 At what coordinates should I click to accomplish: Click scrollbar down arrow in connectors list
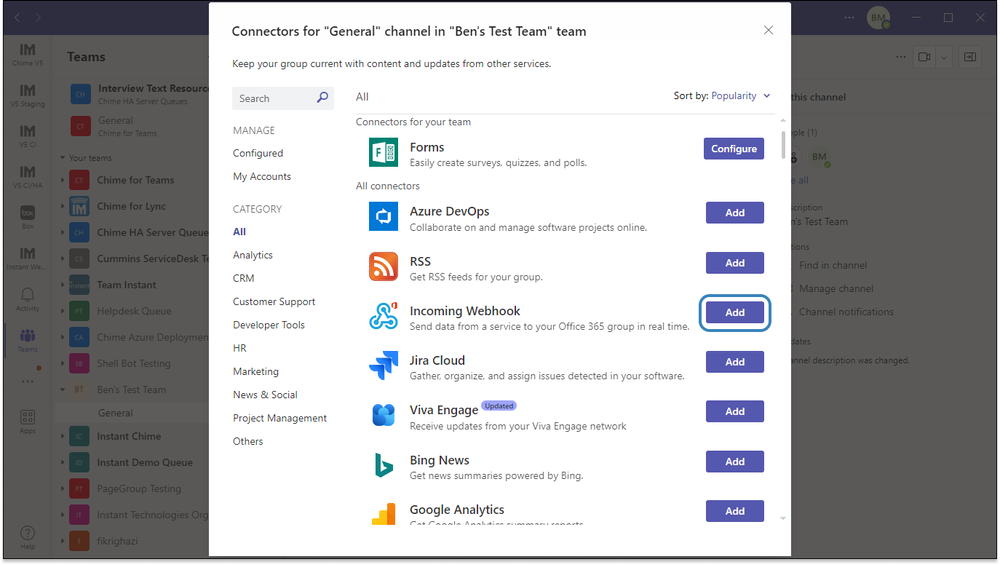pyautogui.click(x=783, y=518)
